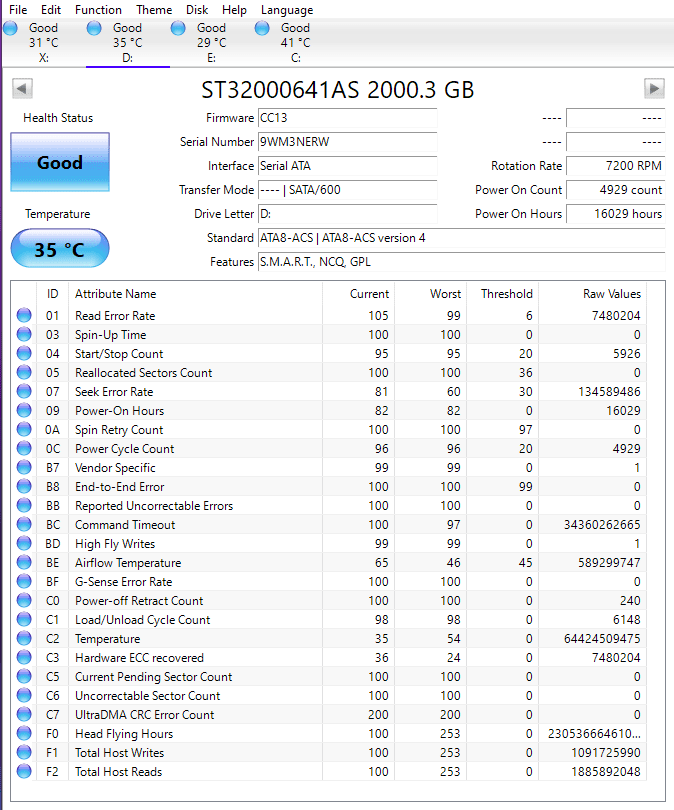This screenshot has height=810, width=674.
Task: Select the Uncorrectable Sector Count row
Action: [328, 695]
